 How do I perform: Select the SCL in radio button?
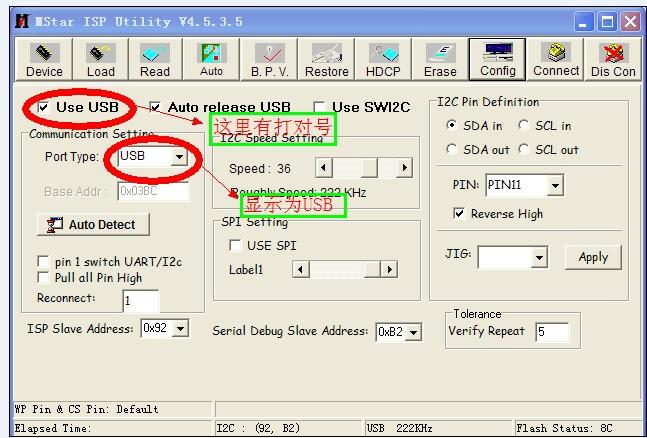tap(524, 125)
